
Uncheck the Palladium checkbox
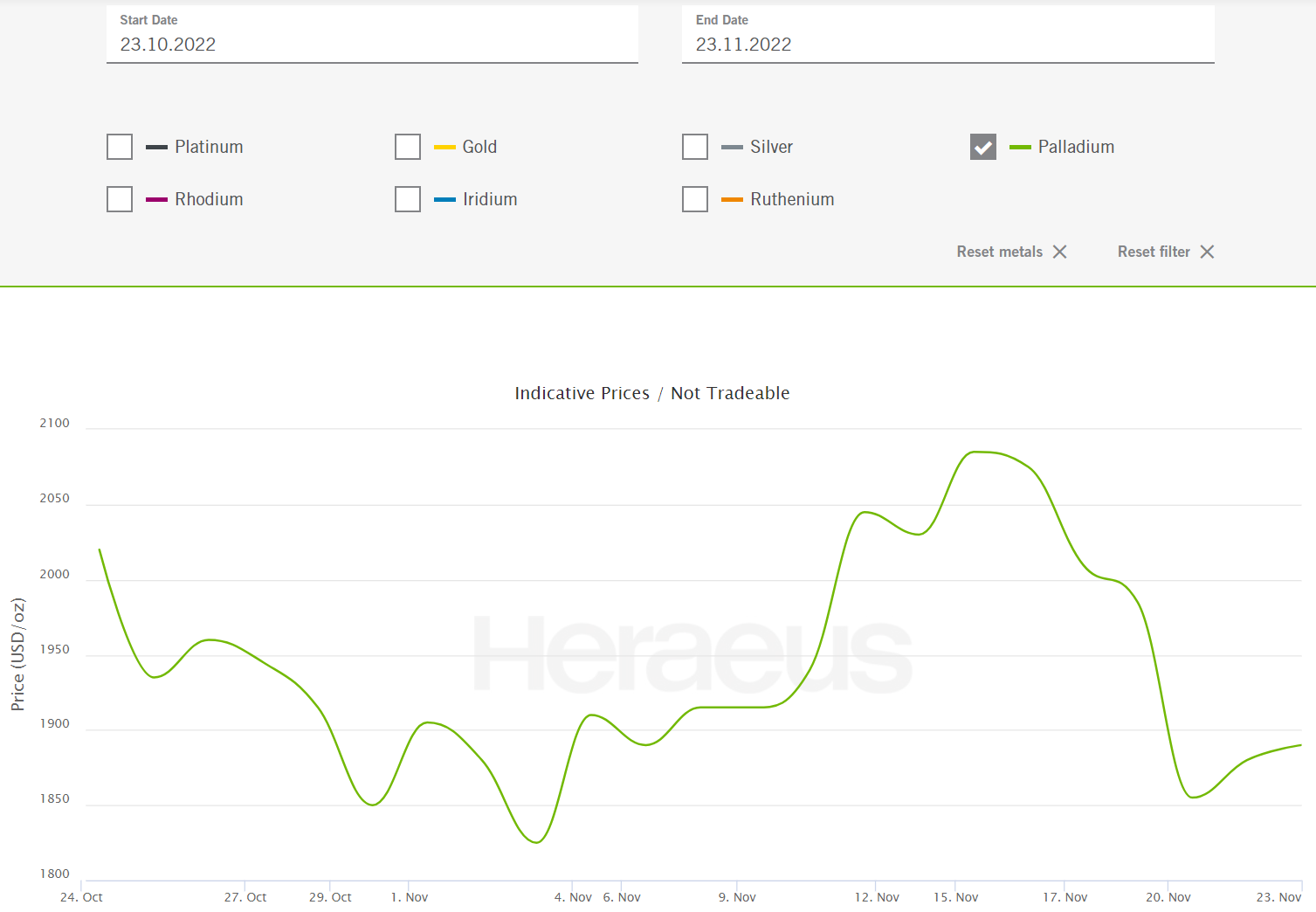tap(983, 147)
